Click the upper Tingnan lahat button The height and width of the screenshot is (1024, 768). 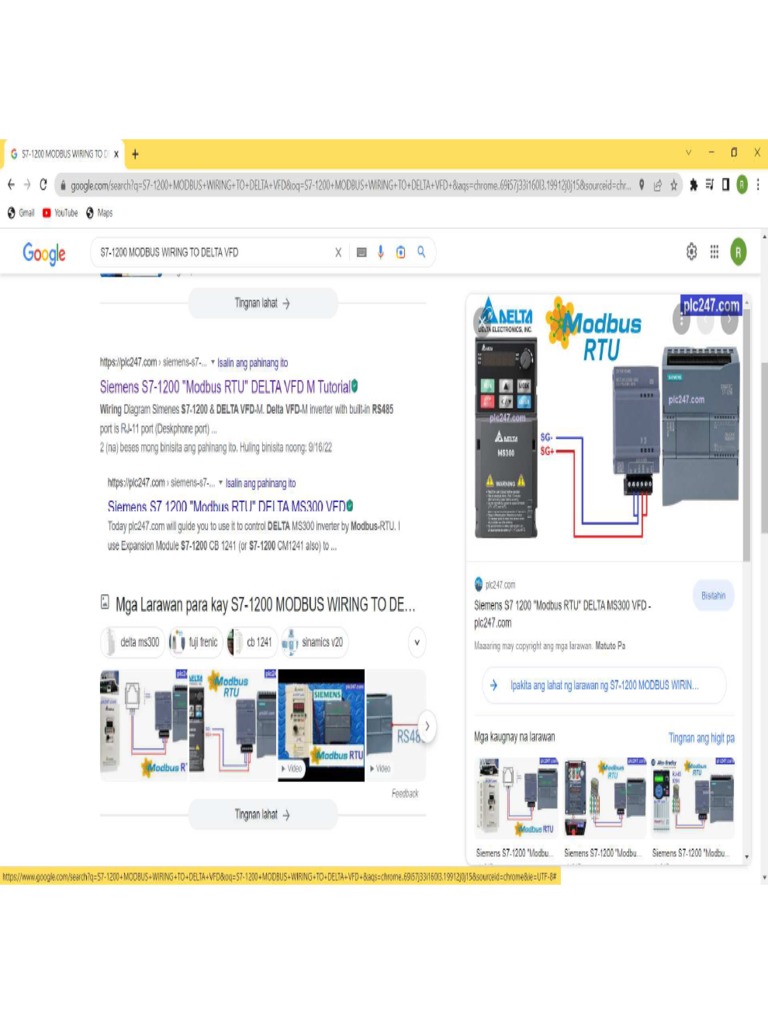tap(263, 303)
